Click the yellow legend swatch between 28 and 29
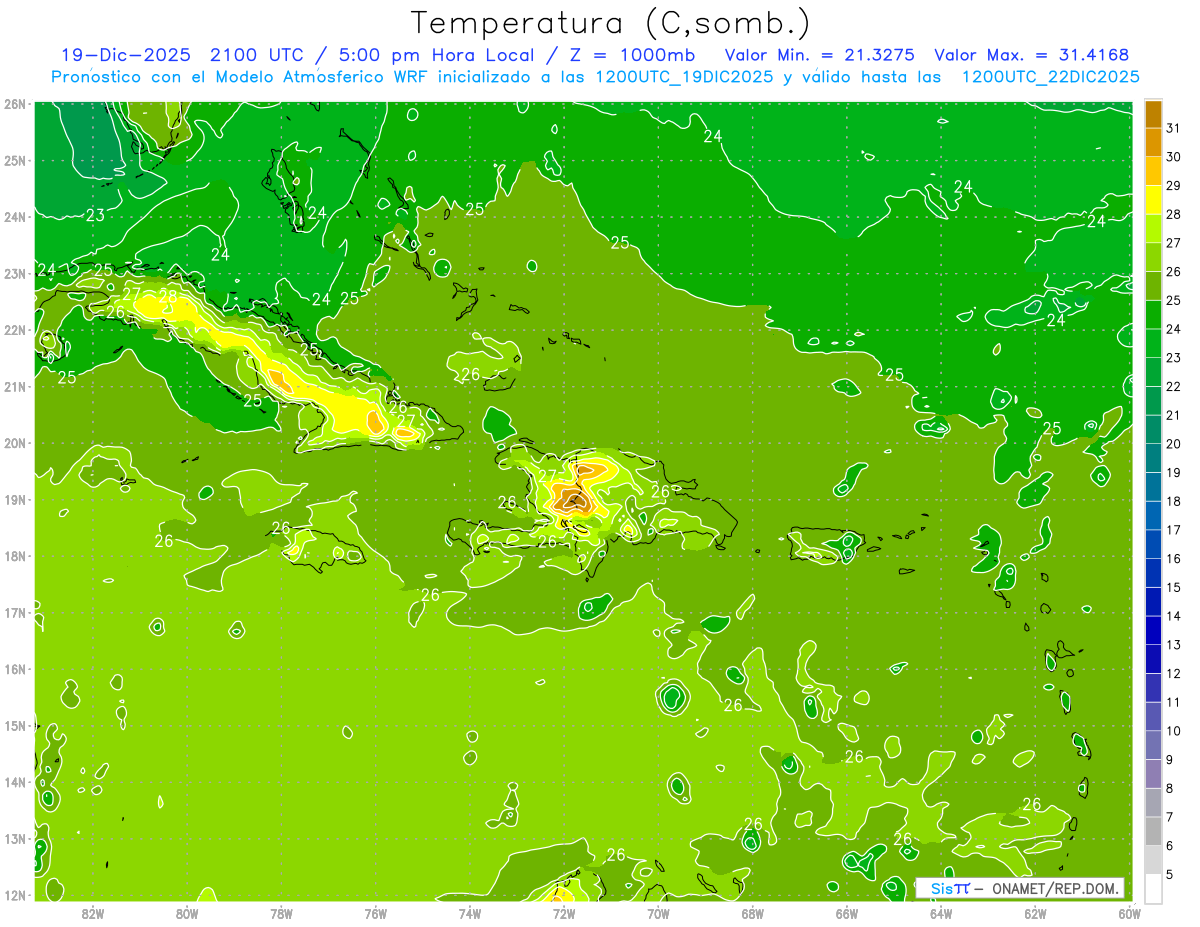The width and height of the screenshot is (1200, 927). (1153, 200)
